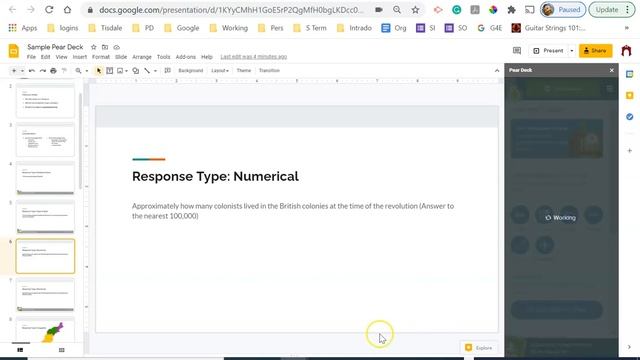Open the comment history icon
Screen dimensions: 640x360
[517, 51]
